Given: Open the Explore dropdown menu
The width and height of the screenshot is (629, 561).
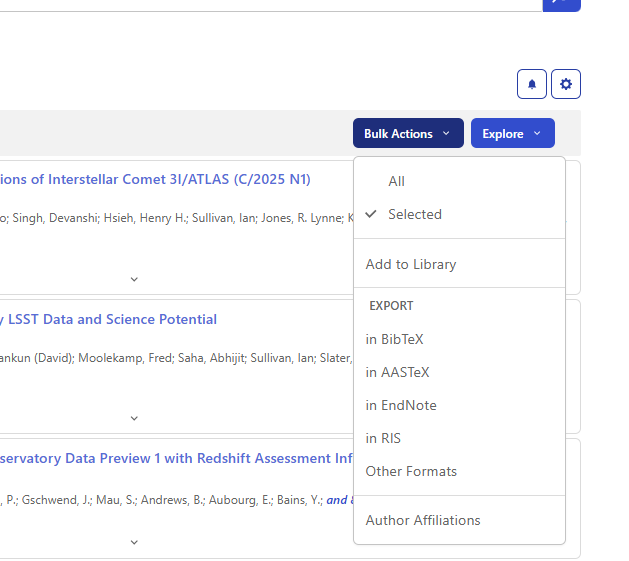Looking at the screenshot, I should coord(512,133).
